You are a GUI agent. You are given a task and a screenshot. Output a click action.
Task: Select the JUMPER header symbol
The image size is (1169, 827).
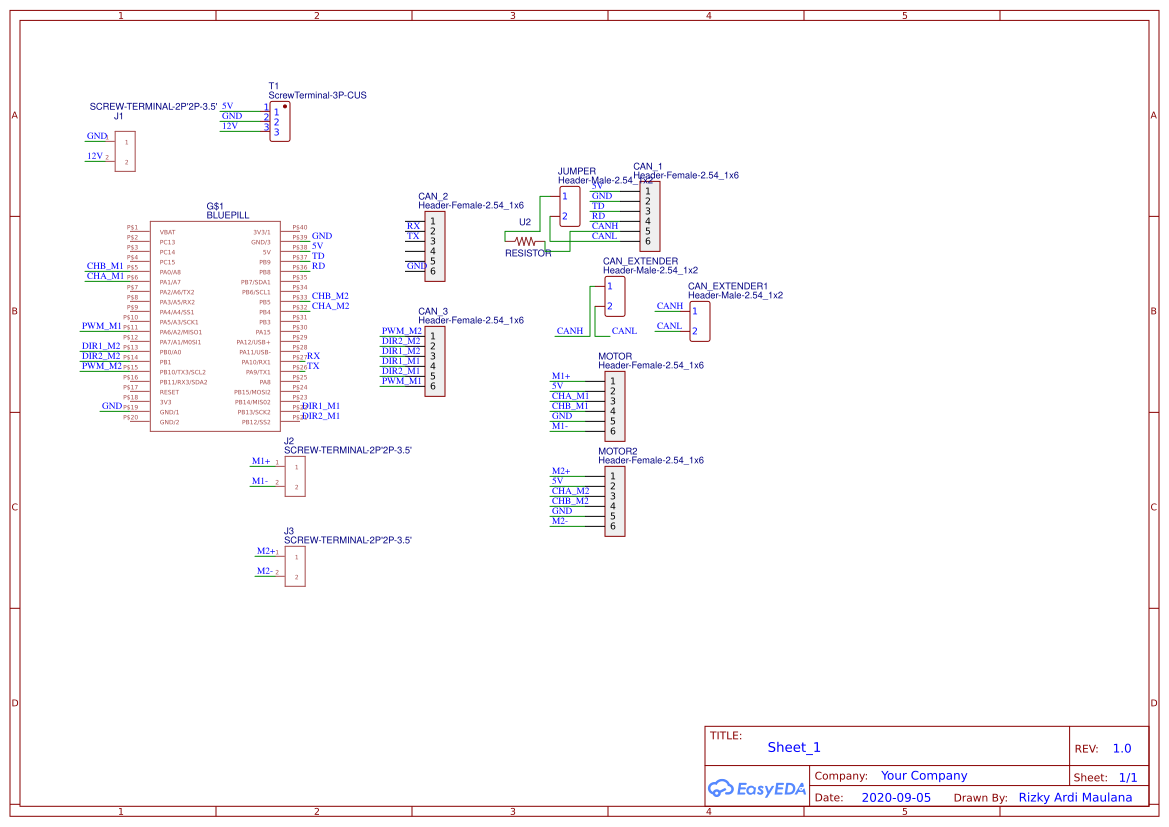(568, 205)
